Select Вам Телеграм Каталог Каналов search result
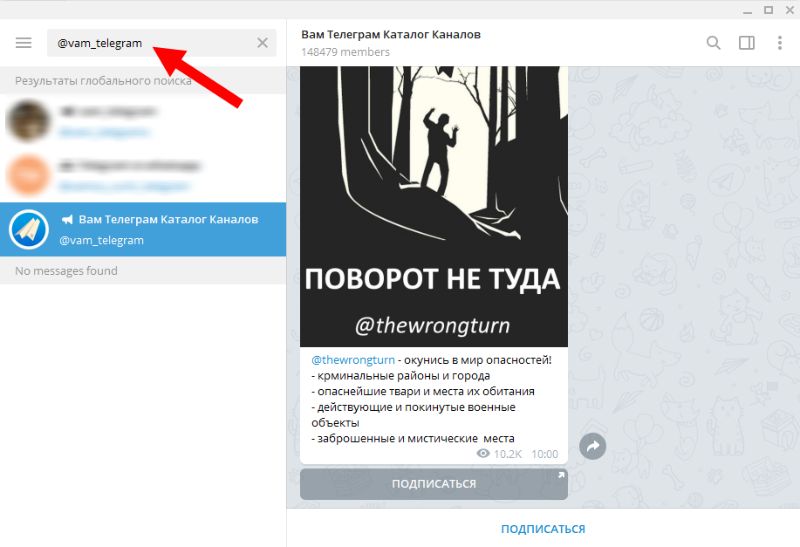The image size is (800, 547). [x=143, y=230]
